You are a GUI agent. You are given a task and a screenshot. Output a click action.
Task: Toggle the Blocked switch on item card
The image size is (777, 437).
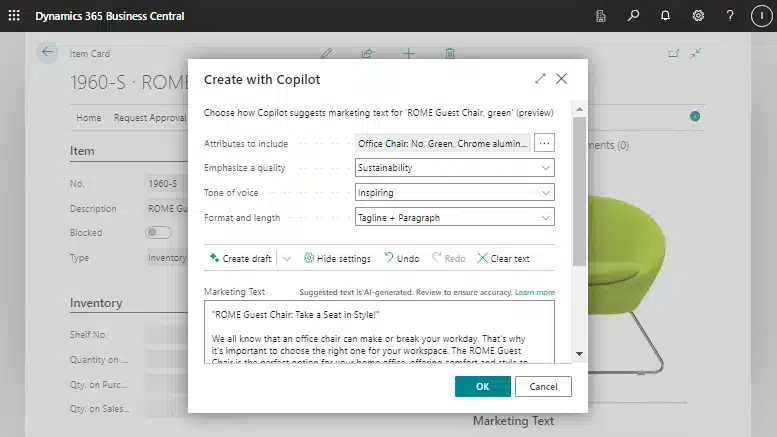(x=157, y=231)
